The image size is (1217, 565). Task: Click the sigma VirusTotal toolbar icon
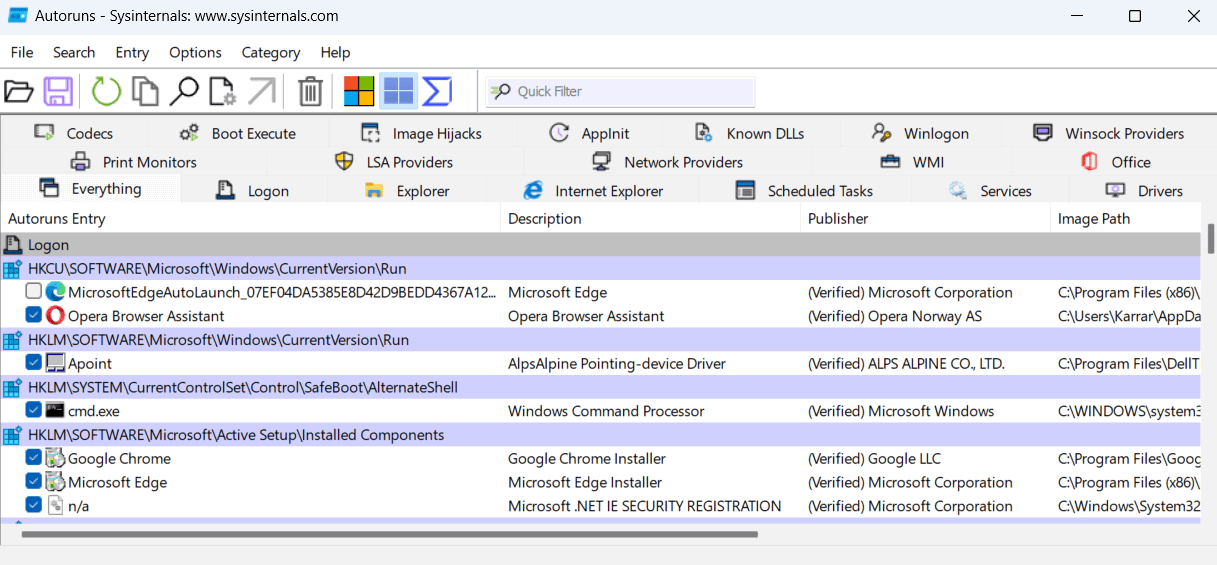point(437,92)
